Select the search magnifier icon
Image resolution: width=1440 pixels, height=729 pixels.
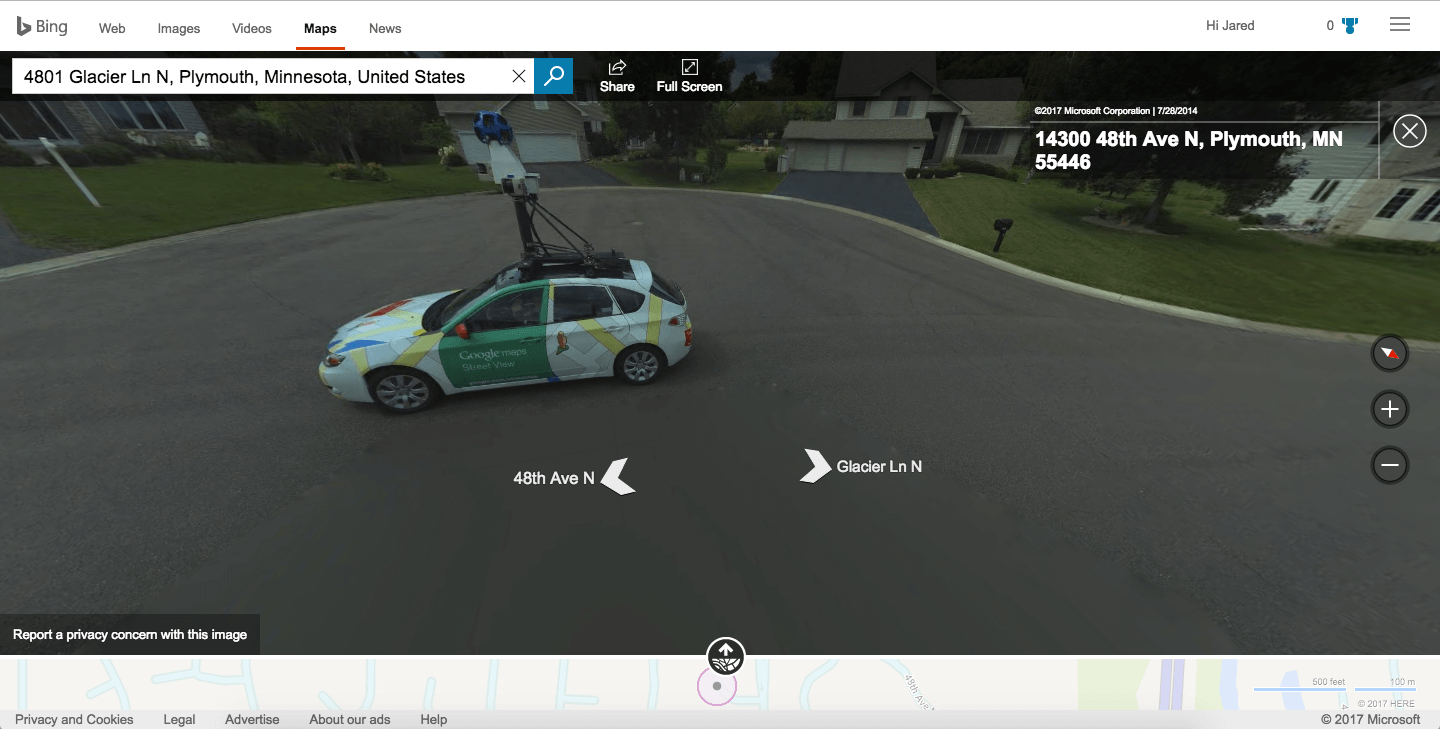coord(553,75)
